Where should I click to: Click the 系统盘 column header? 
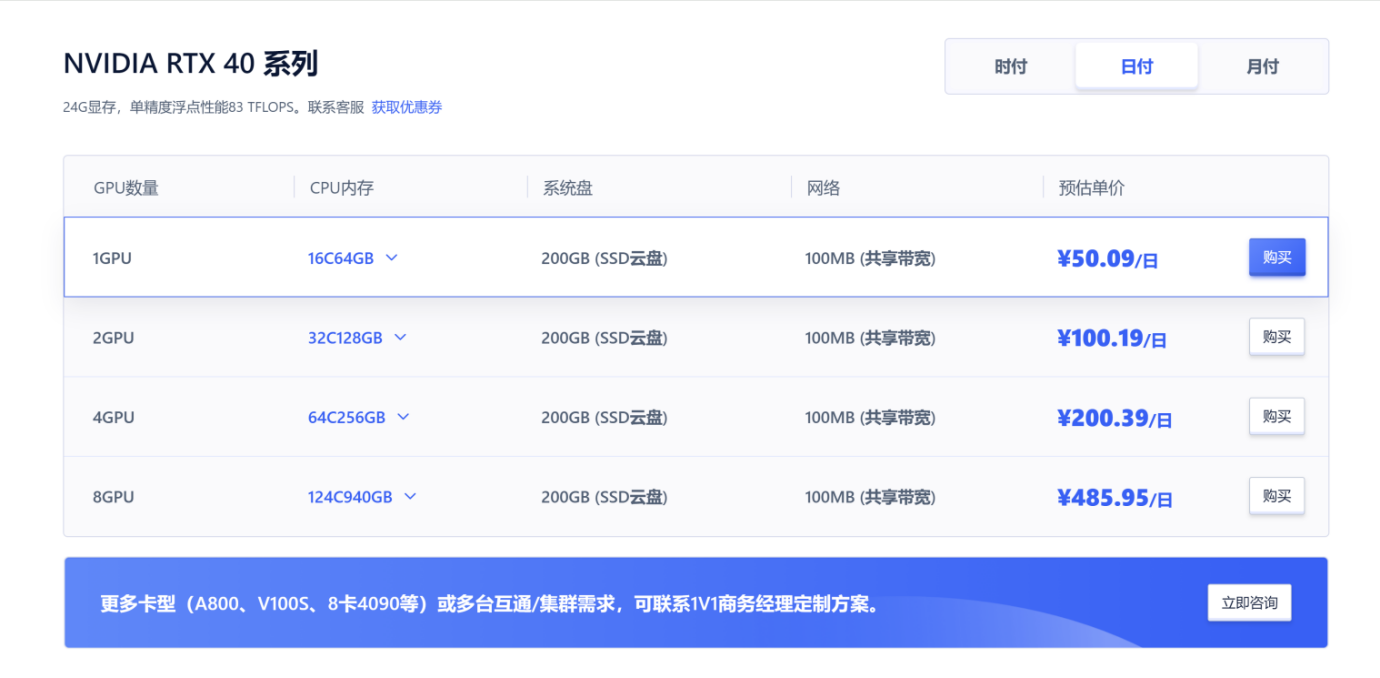[x=568, y=187]
